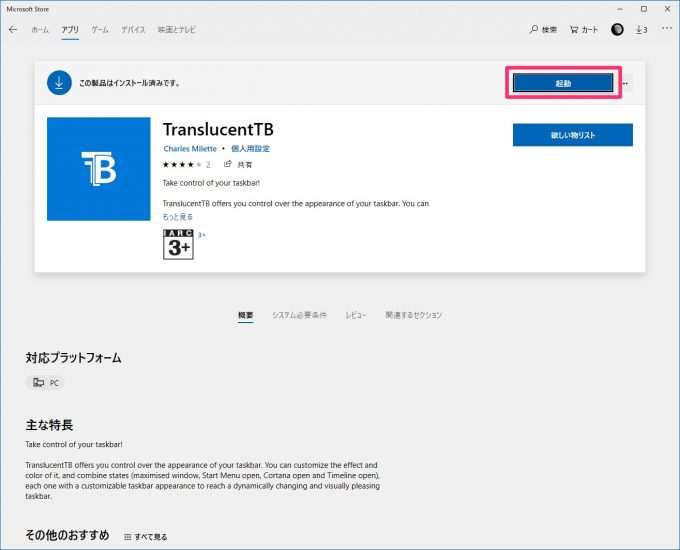
Task: Open the カート shopping cart
Action: (x=584, y=29)
